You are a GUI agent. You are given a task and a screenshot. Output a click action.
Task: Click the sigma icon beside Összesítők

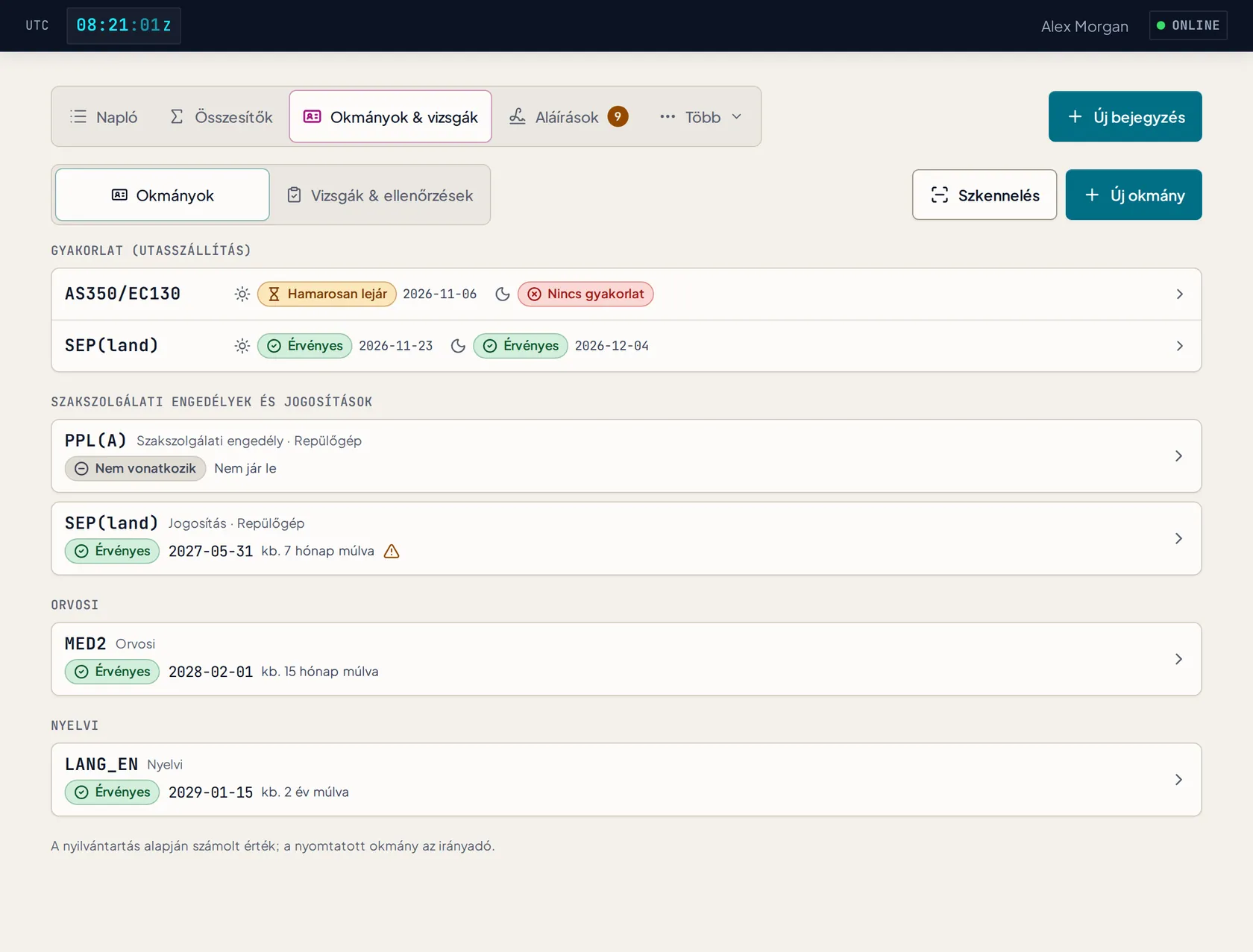tap(177, 116)
